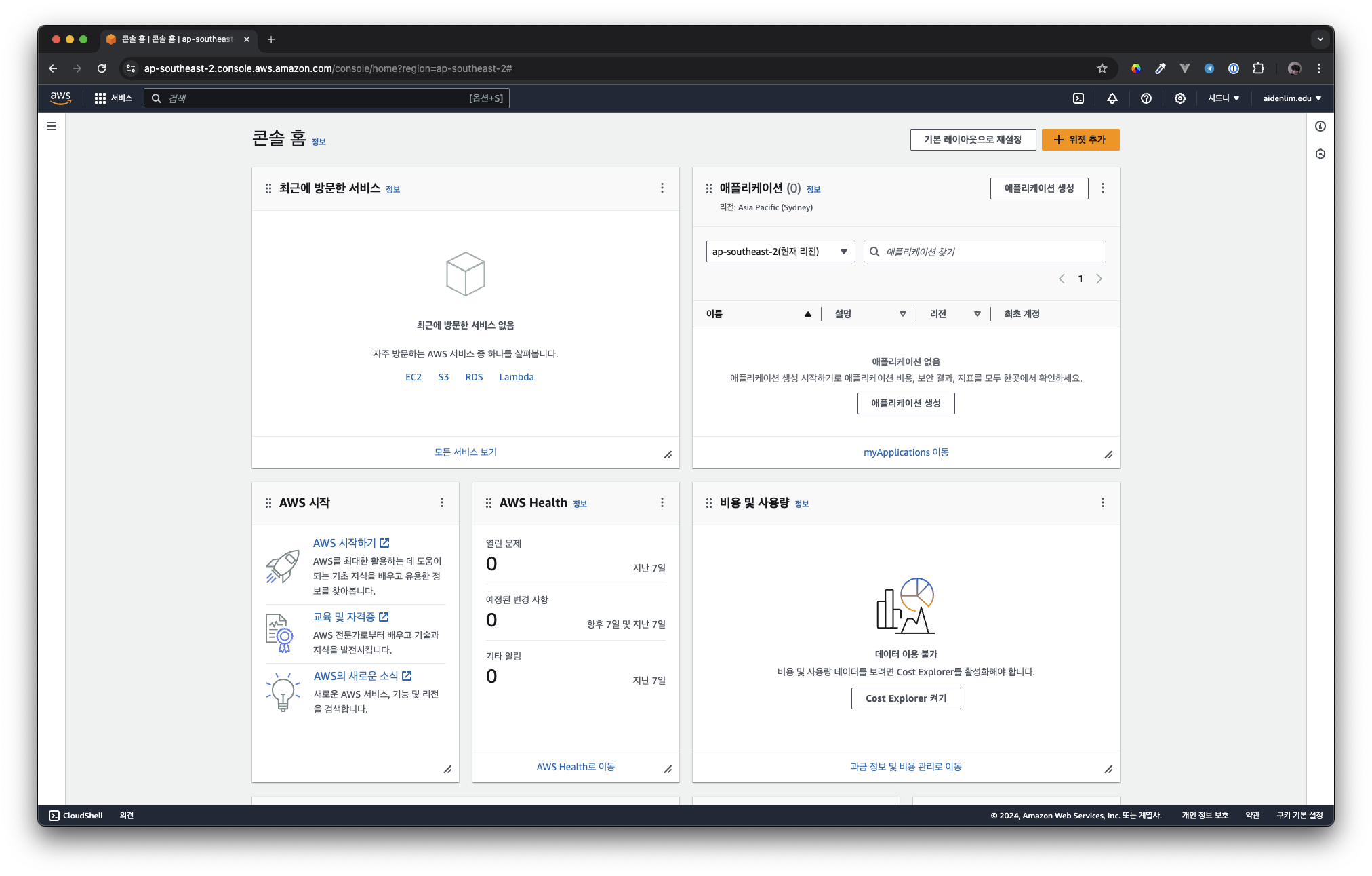The width and height of the screenshot is (1372, 876).
Task: Open the ap-southeast-2 current region combo box
Action: pyautogui.click(x=780, y=252)
